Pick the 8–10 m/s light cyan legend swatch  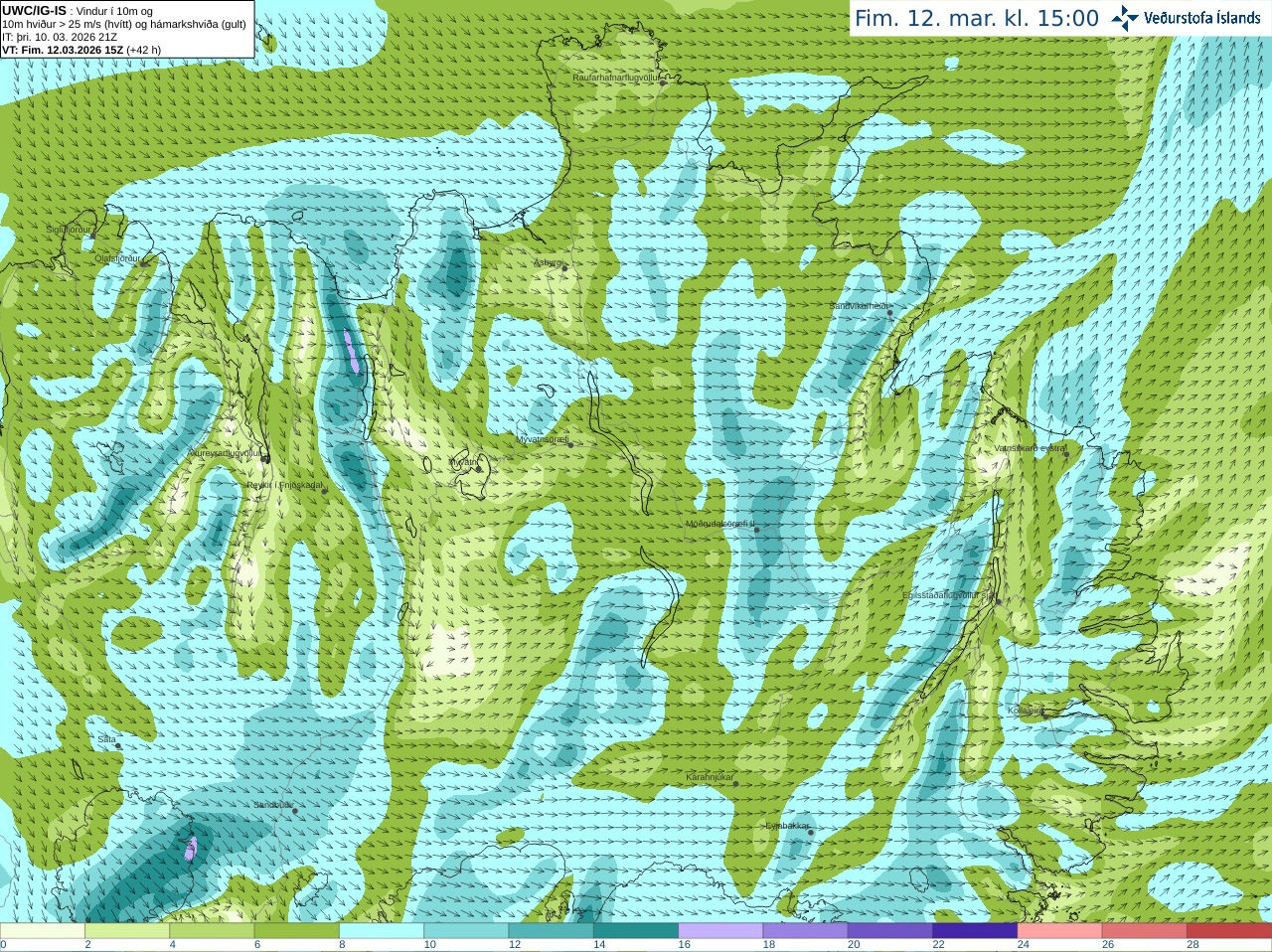coord(382,931)
